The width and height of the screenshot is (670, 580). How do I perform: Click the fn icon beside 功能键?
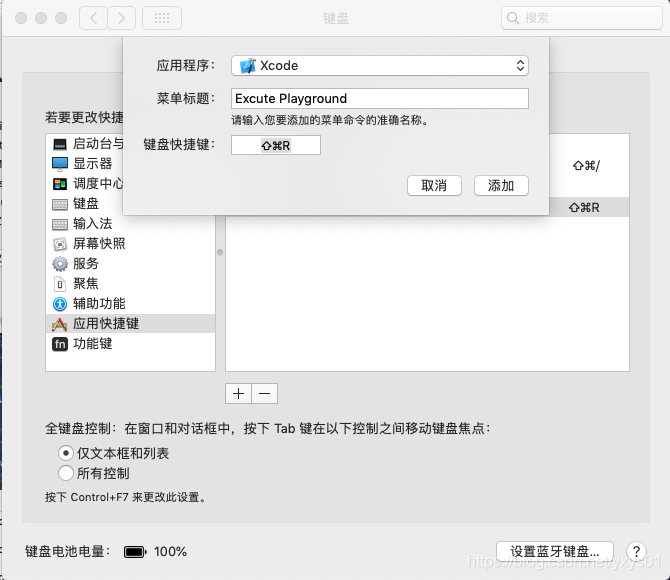pos(60,344)
